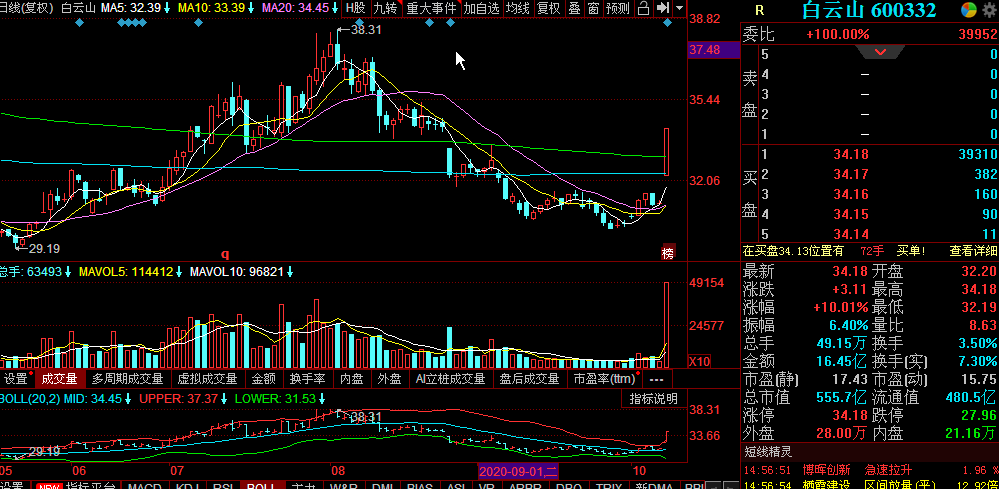The height and width of the screenshot is (489, 999).
Task: Add stock via 加自选
Action: coord(482,8)
